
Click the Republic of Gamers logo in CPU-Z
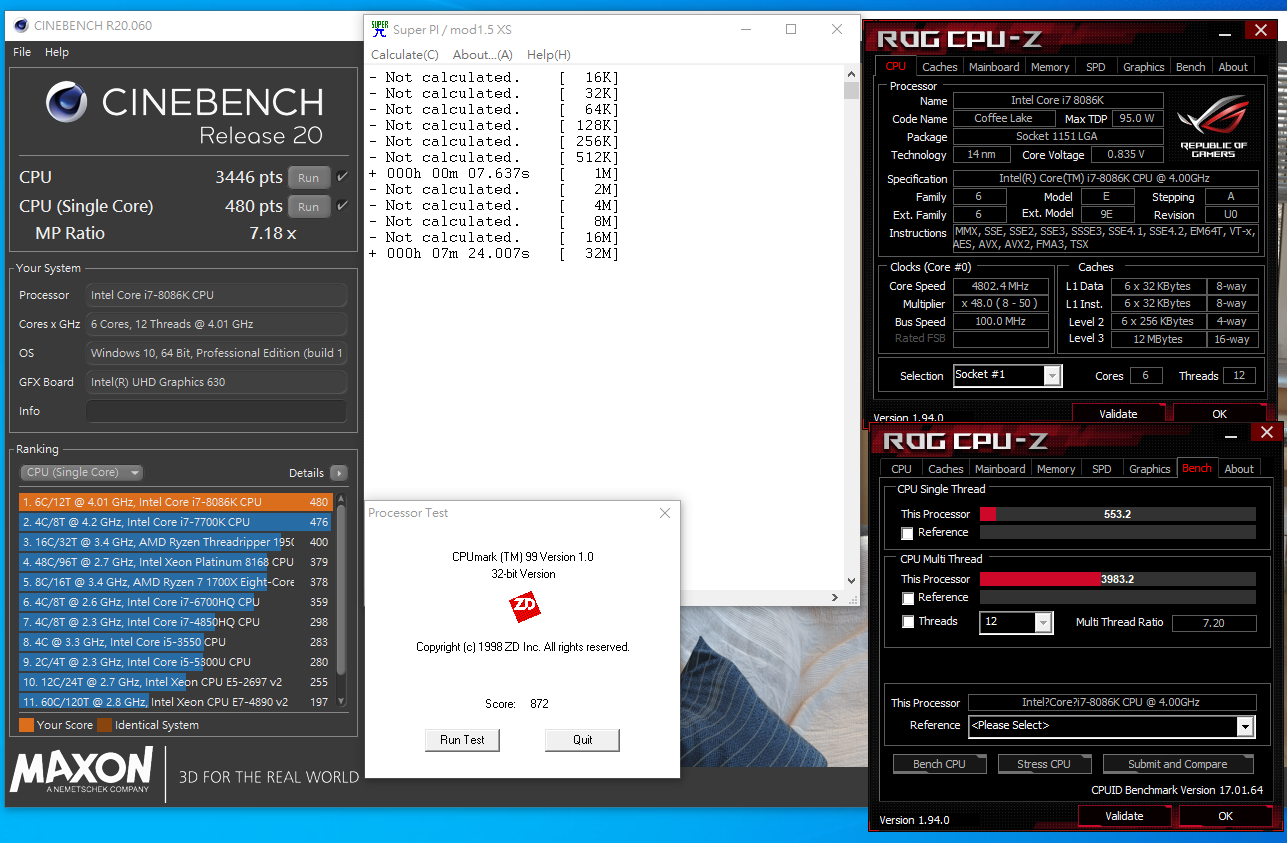(1213, 125)
